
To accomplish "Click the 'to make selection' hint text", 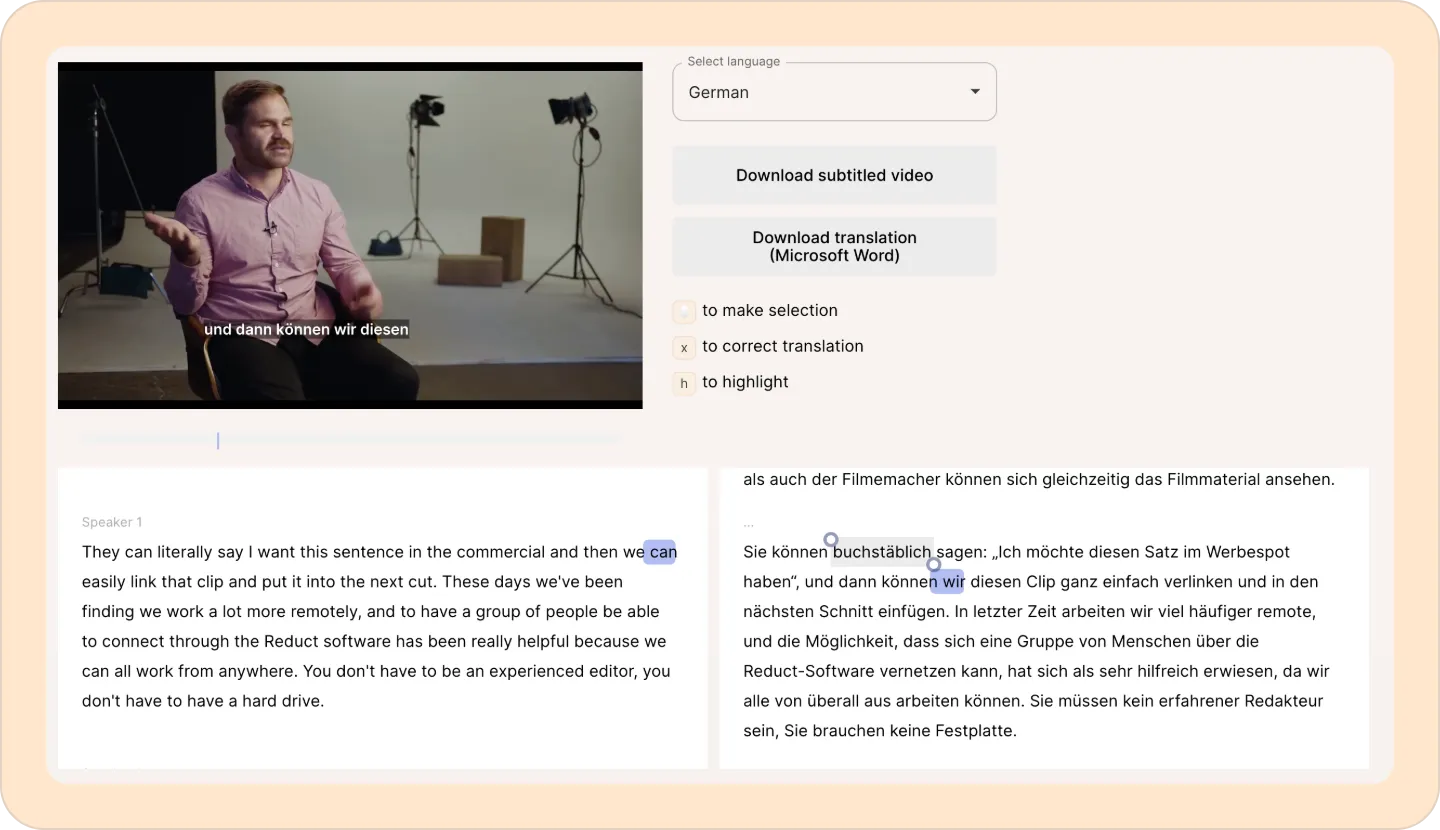I will [770, 310].
